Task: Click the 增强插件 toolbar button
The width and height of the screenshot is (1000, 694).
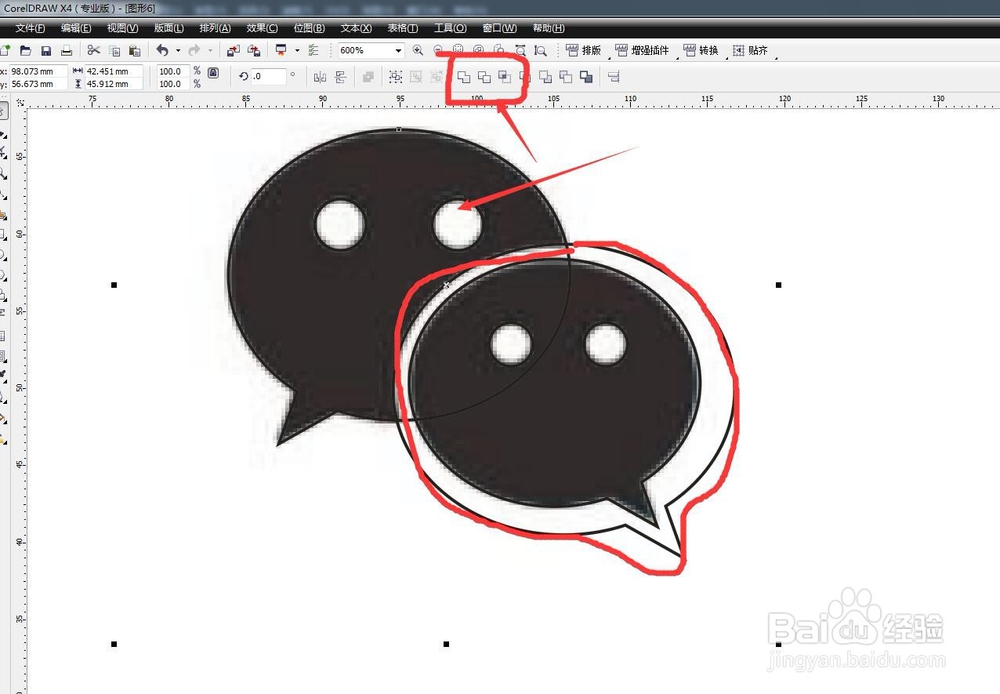Action: [642, 50]
